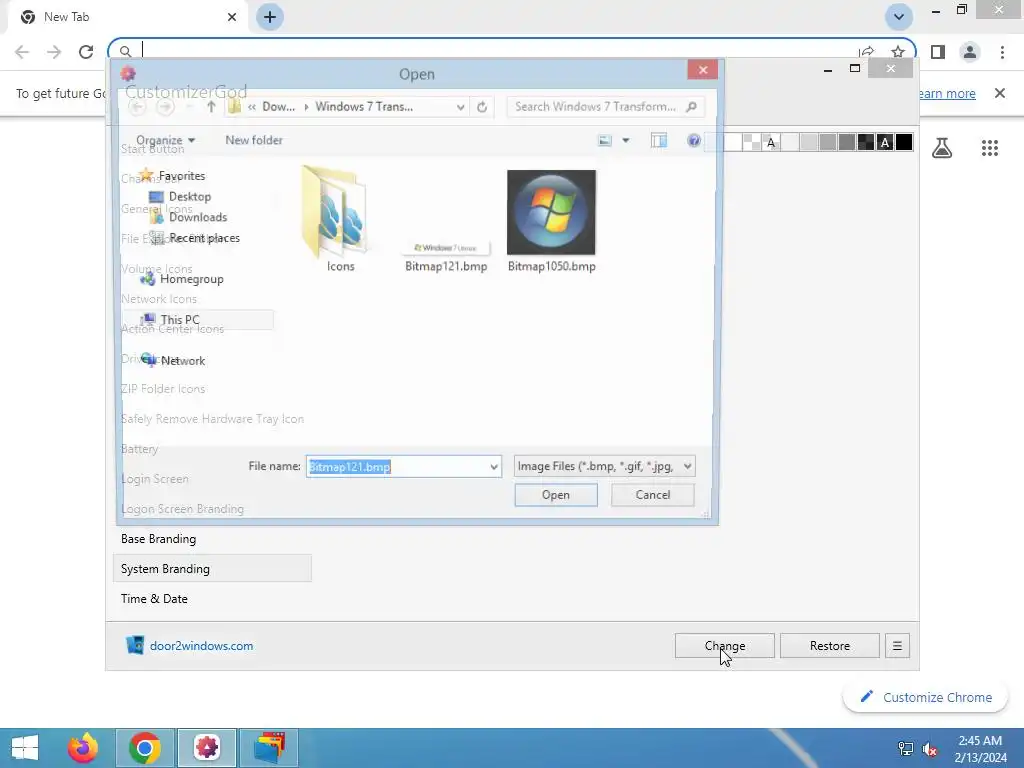
Task: Open the Search Labs flask icon
Action: pos(942,148)
